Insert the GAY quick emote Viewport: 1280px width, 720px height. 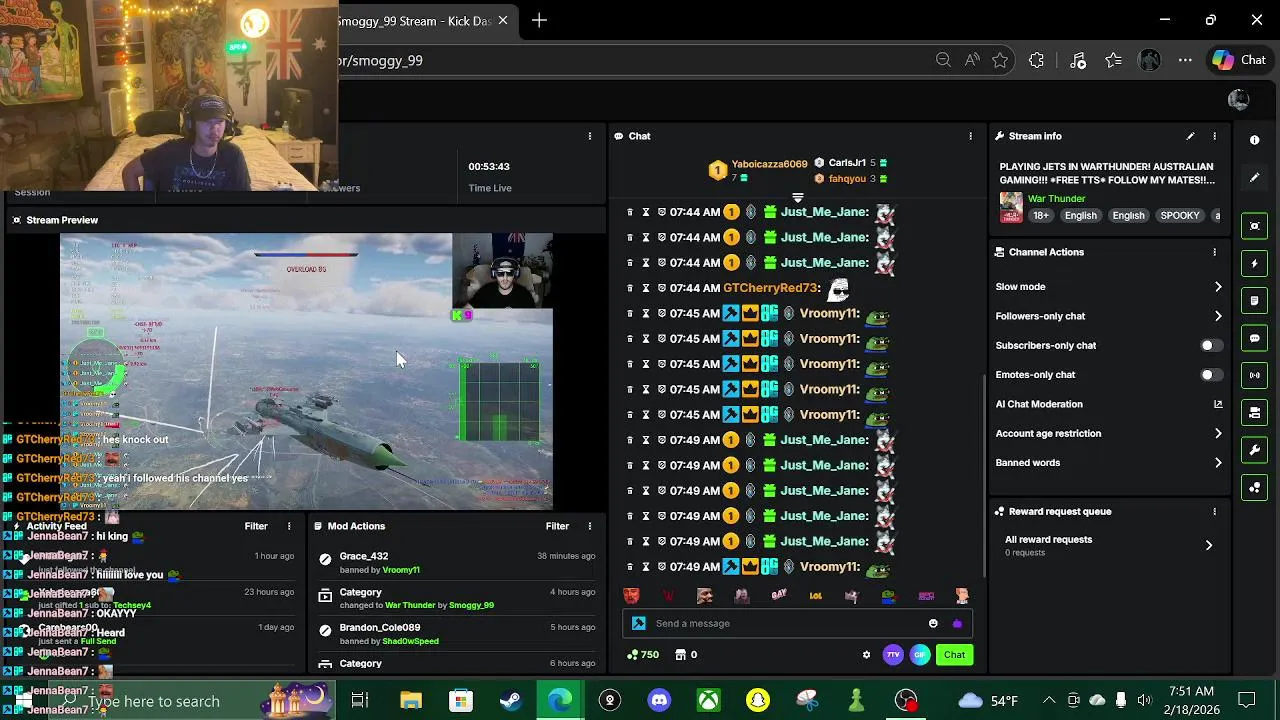(779, 596)
